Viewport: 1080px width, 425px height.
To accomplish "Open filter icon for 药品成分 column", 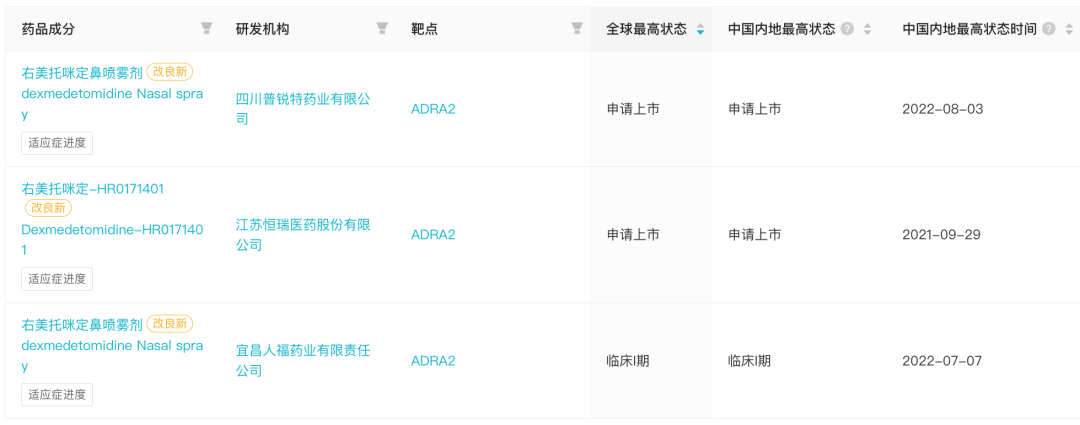I will [x=206, y=28].
